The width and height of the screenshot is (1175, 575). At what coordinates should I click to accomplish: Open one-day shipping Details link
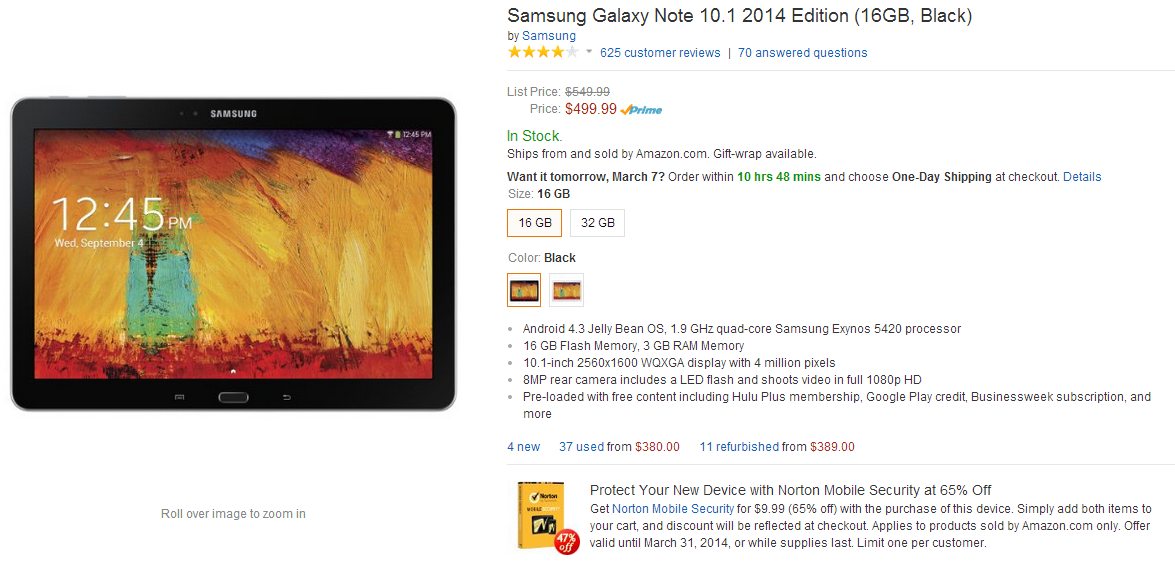[1082, 177]
